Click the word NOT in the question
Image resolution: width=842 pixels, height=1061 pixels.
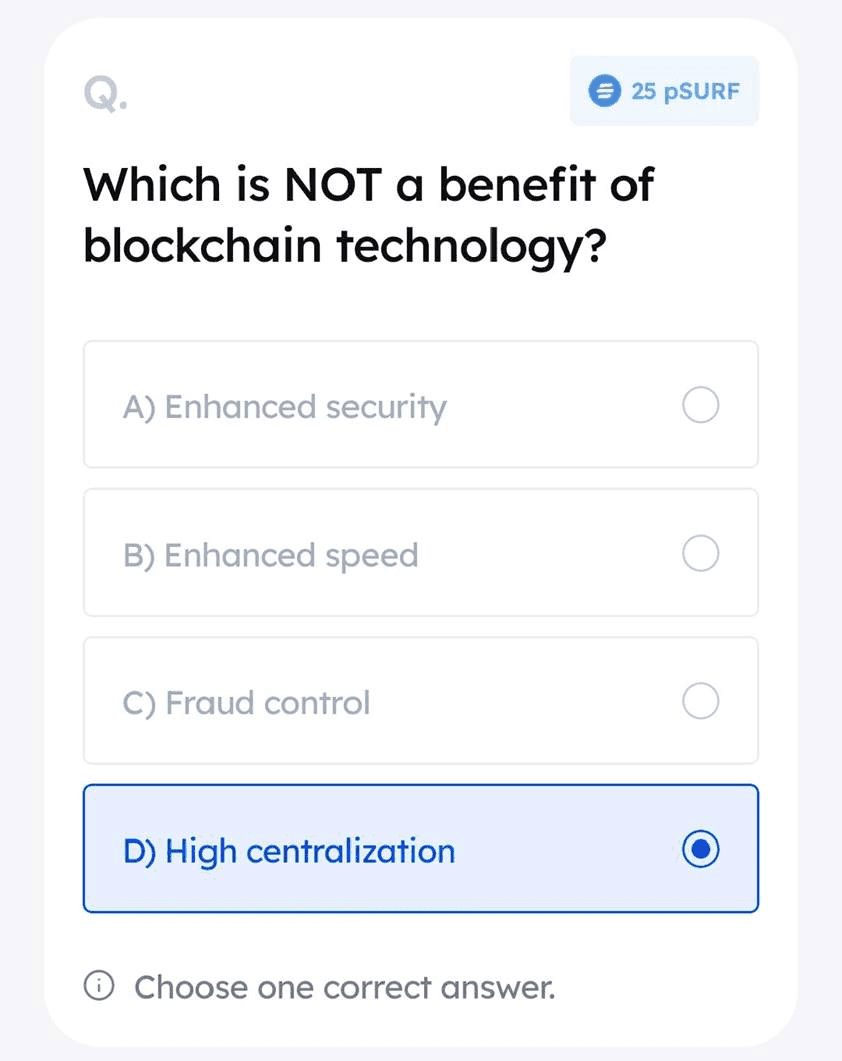click(x=333, y=185)
